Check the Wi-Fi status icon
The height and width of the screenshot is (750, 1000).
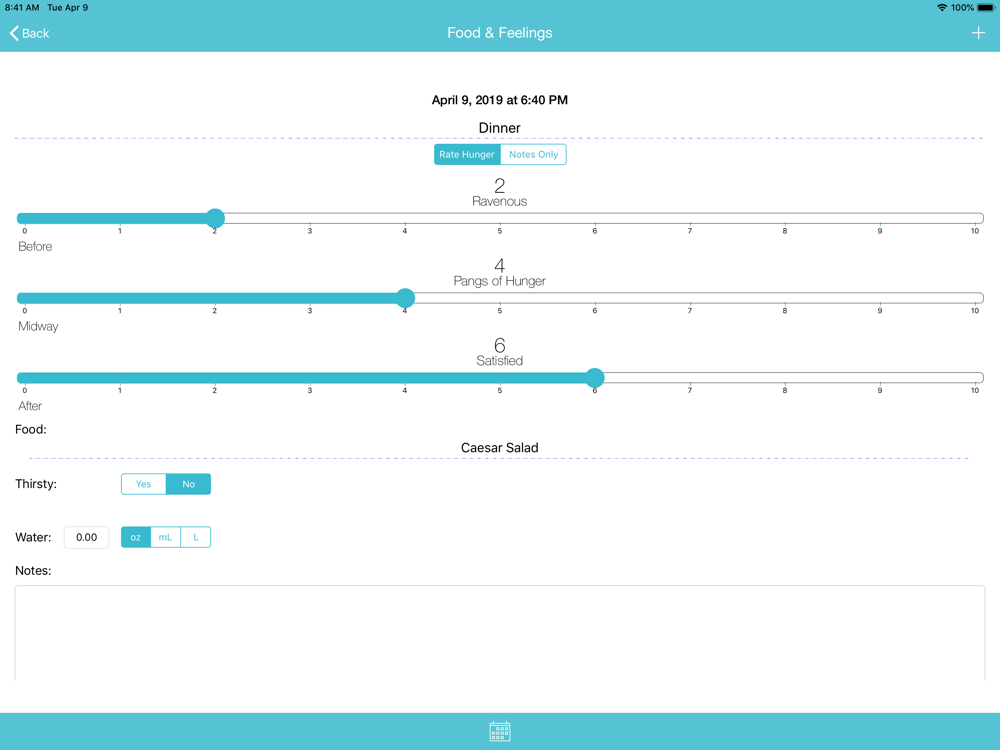point(941,8)
